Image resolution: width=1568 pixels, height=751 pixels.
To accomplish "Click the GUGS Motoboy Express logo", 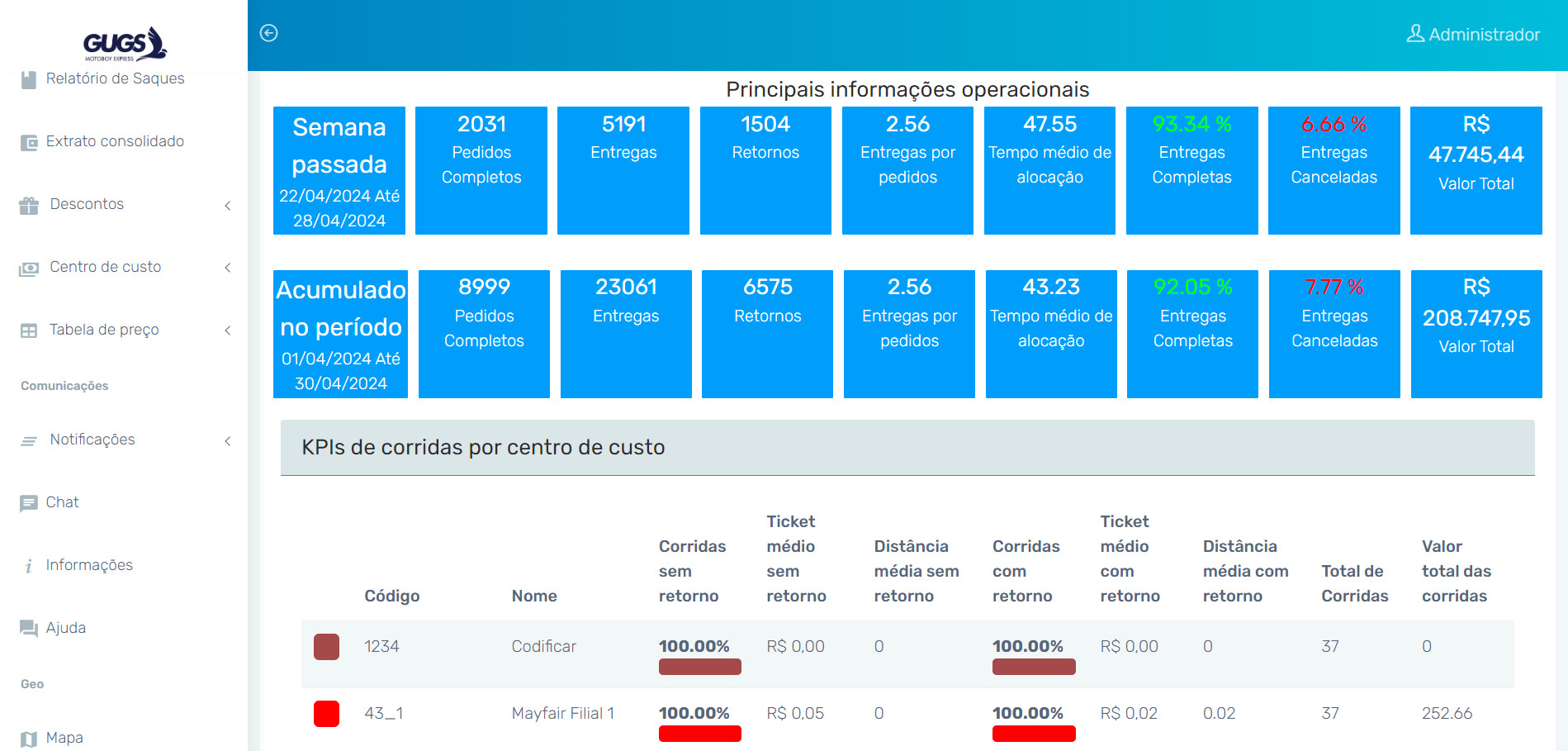I will (125, 44).
